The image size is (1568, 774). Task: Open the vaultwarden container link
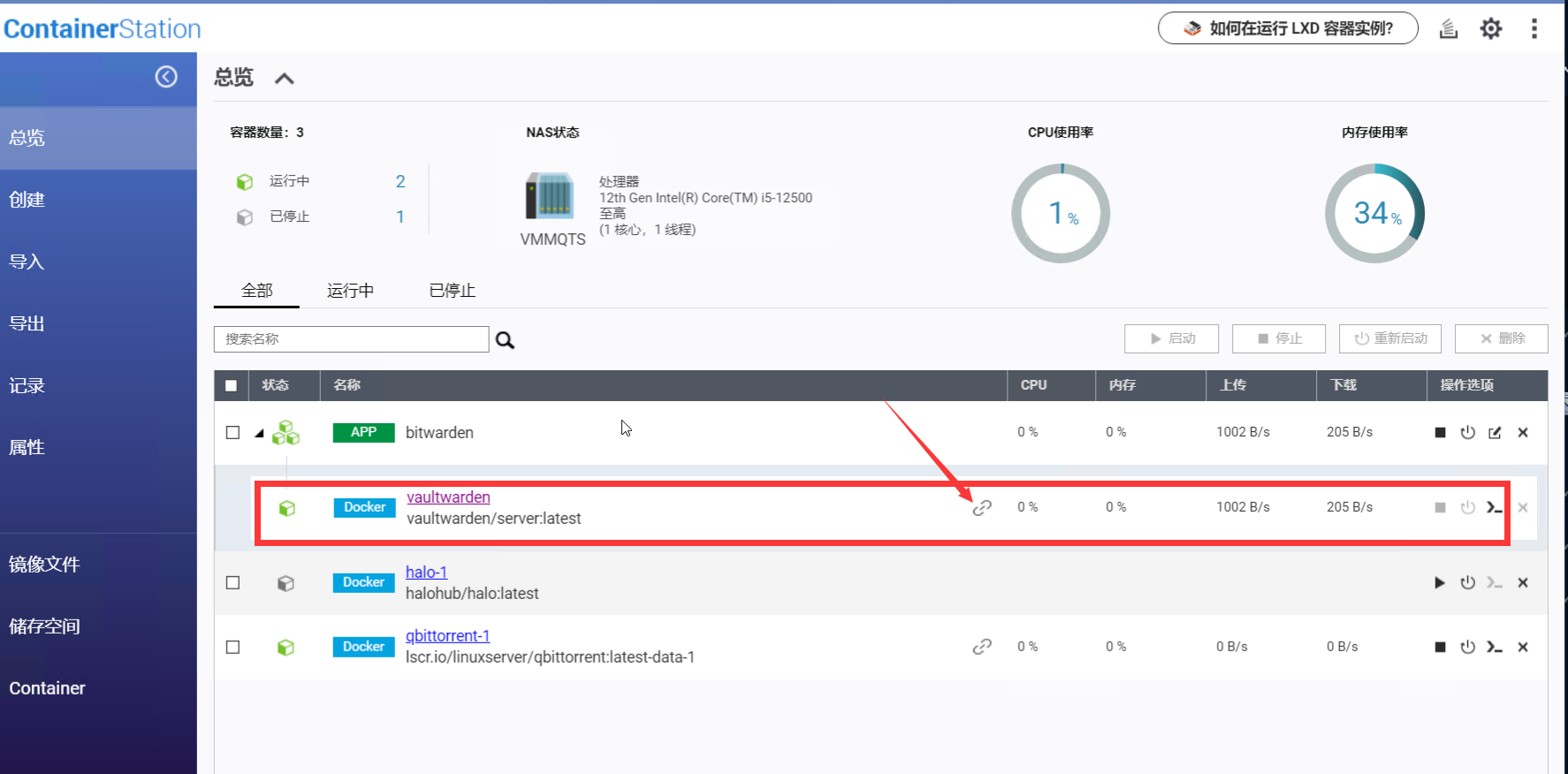[x=448, y=497]
